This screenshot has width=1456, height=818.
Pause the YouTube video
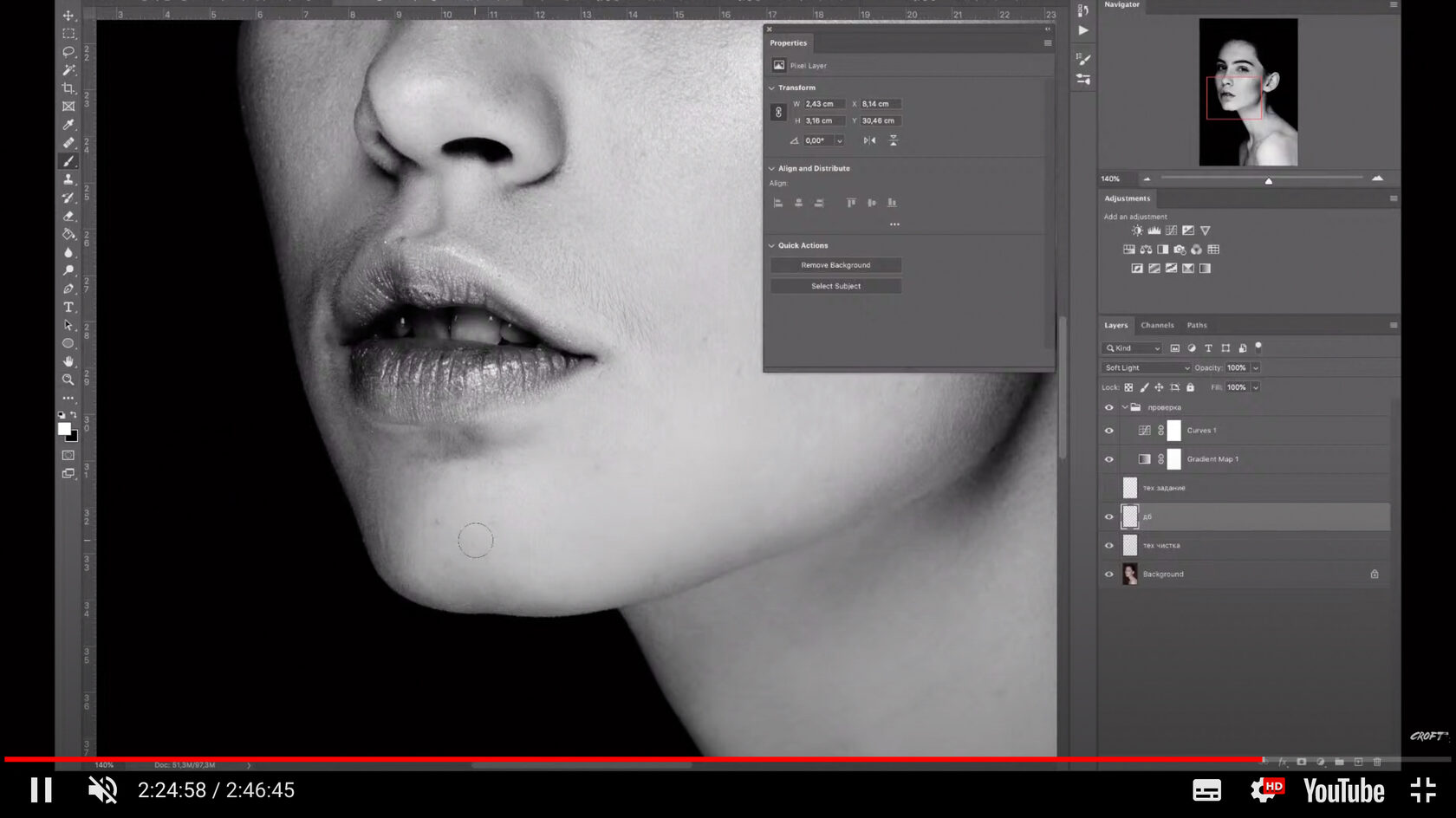pos(41,790)
